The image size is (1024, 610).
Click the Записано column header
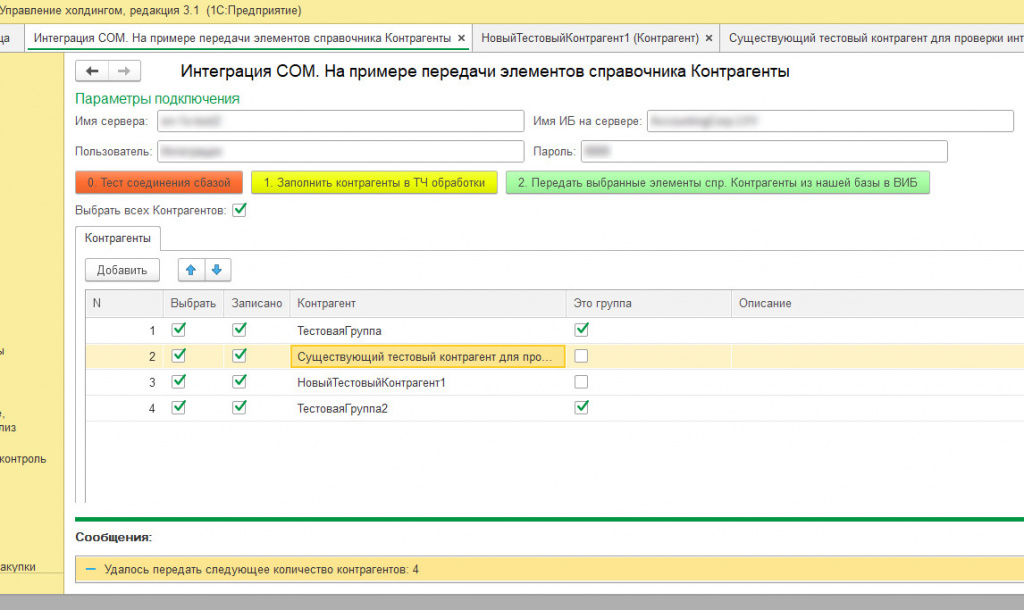coord(257,304)
